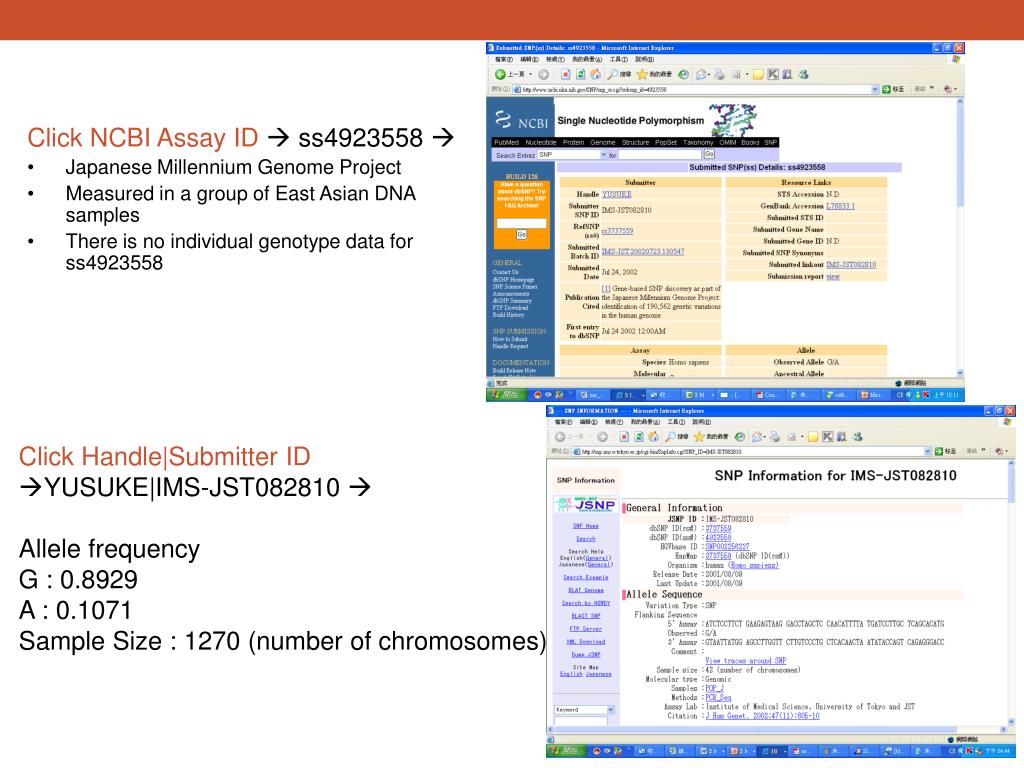The height and width of the screenshot is (768, 1024).
Task: Click Refresh icon in SNP Information browser toolbar
Action: (x=639, y=436)
